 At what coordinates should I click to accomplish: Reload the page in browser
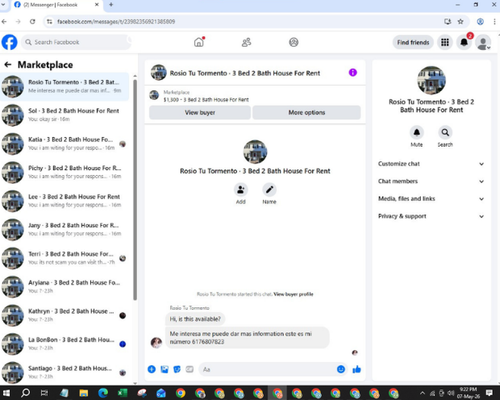click(x=32, y=22)
